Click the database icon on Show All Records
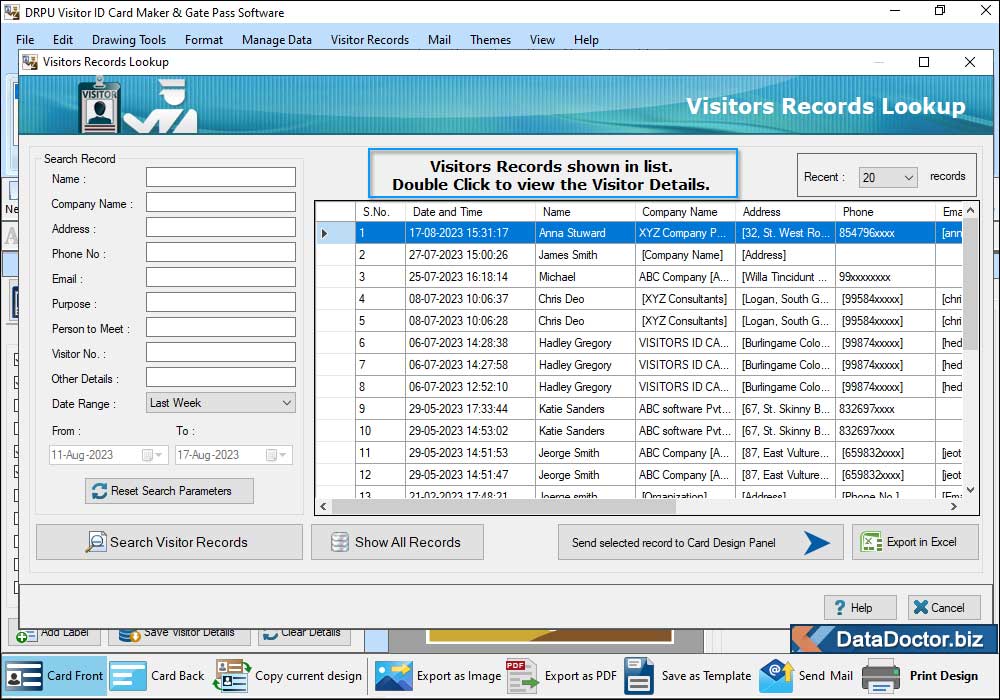The height and width of the screenshot is (700, 1000). click(339, 542)
